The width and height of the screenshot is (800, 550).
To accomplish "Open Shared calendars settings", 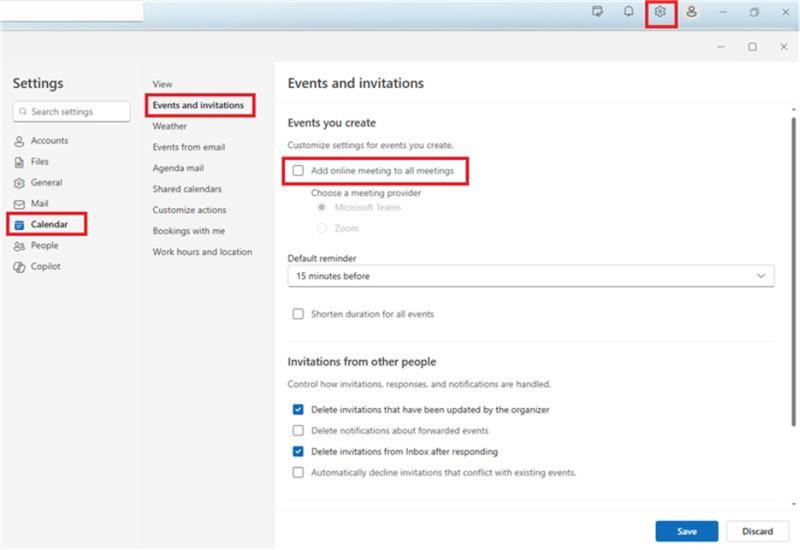I will [x=187, y=189].
